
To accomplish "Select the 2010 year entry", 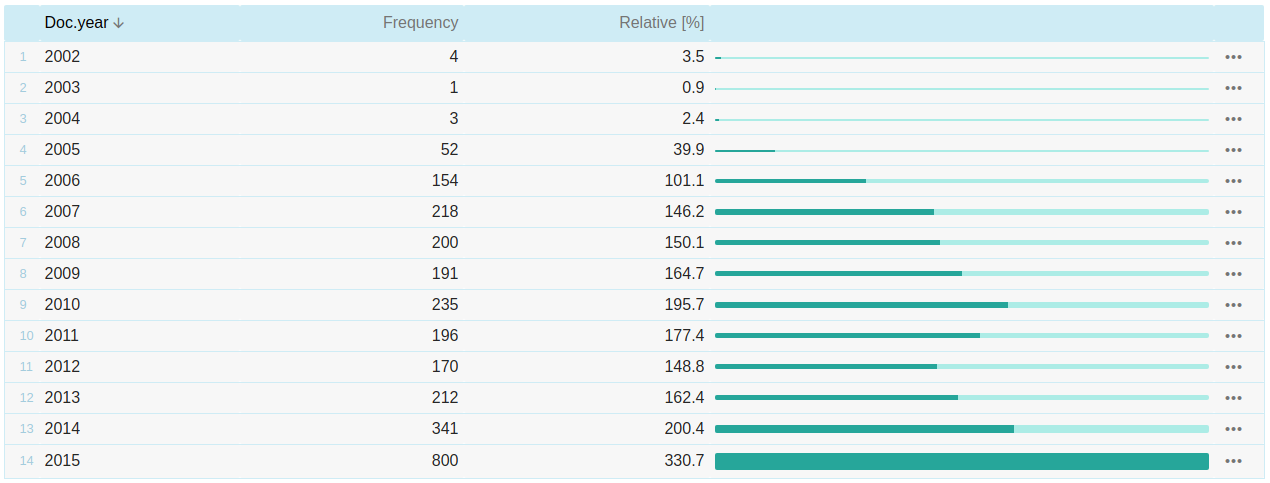I will [62, 305].
